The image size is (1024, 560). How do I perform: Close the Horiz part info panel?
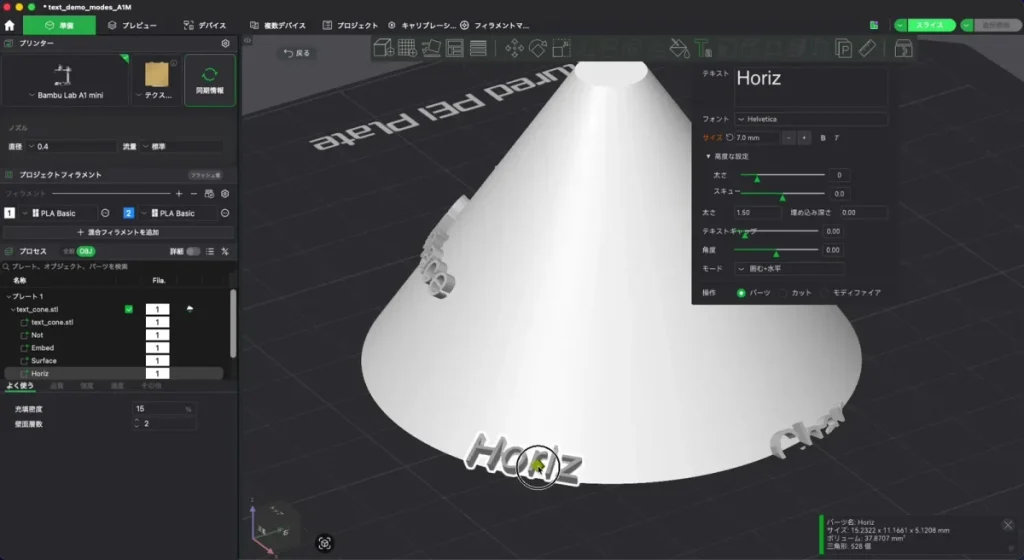tap(1008, 525)
